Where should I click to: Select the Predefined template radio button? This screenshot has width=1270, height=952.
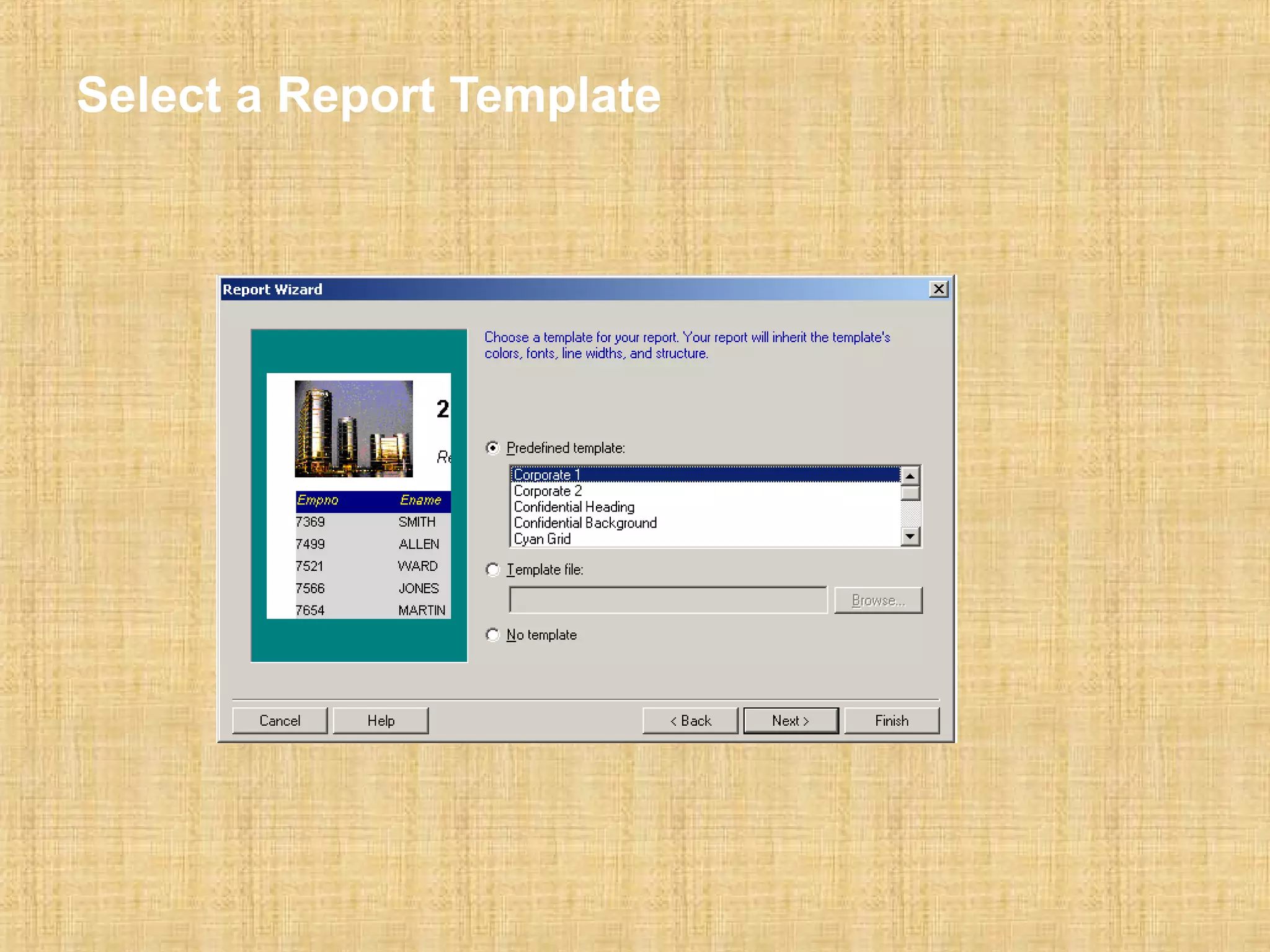493,447
